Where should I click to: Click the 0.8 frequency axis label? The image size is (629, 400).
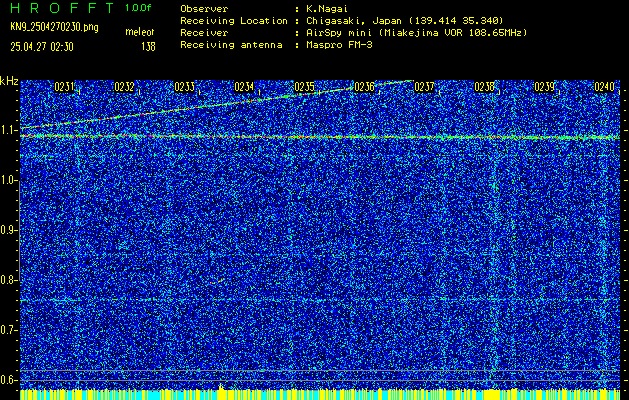[x=8, y=280]
